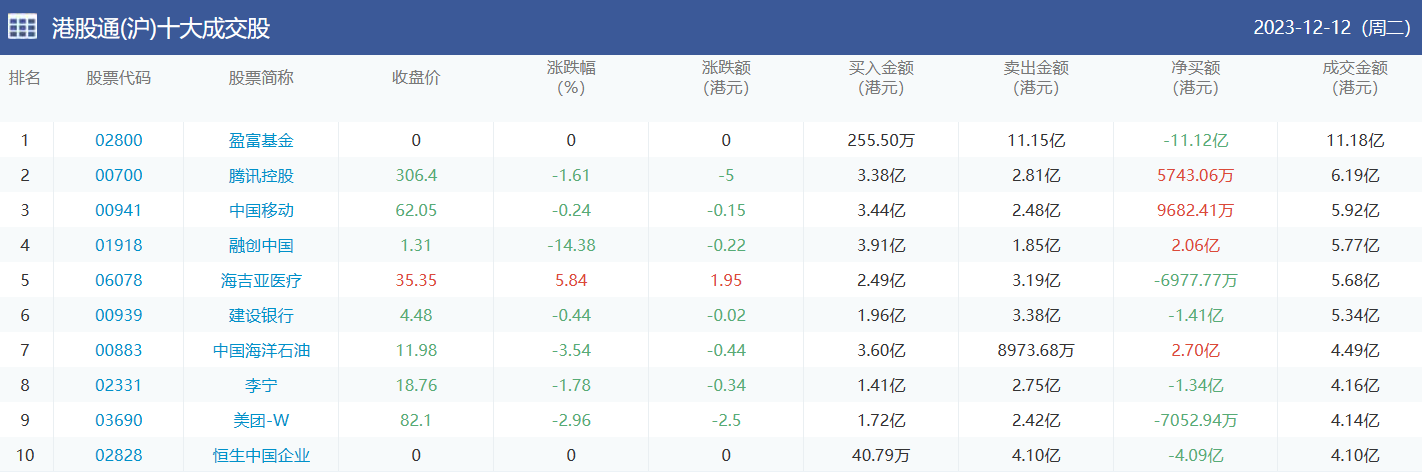The image size is (1422, 472).
Task: Open 腾讯控股 stock name link
Action: 261,176
